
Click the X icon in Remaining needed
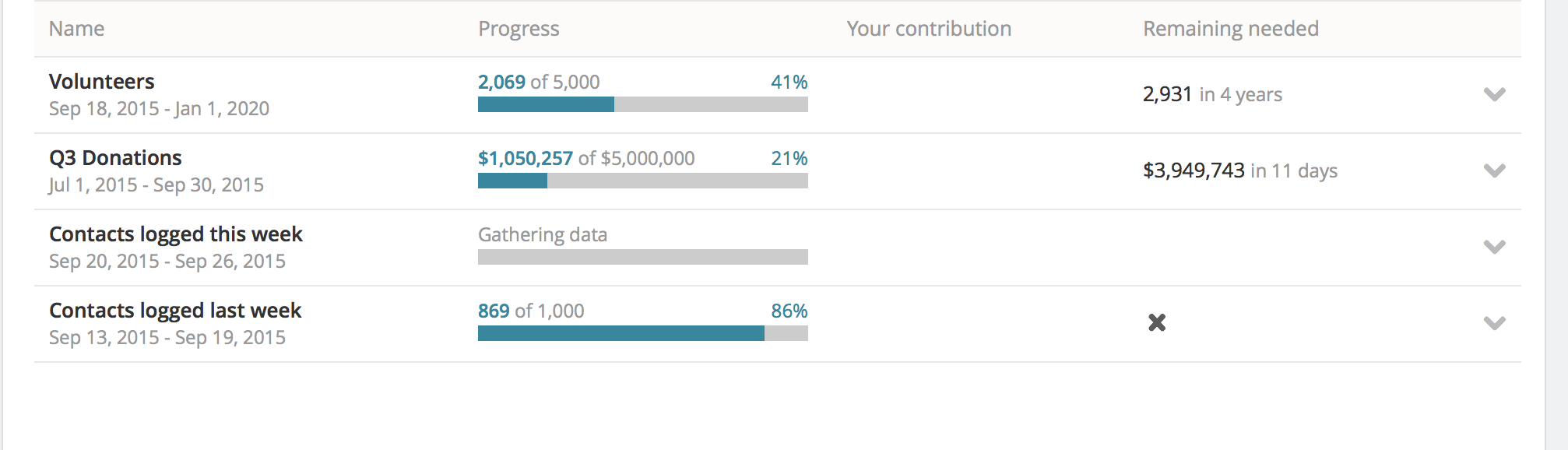1157,322
